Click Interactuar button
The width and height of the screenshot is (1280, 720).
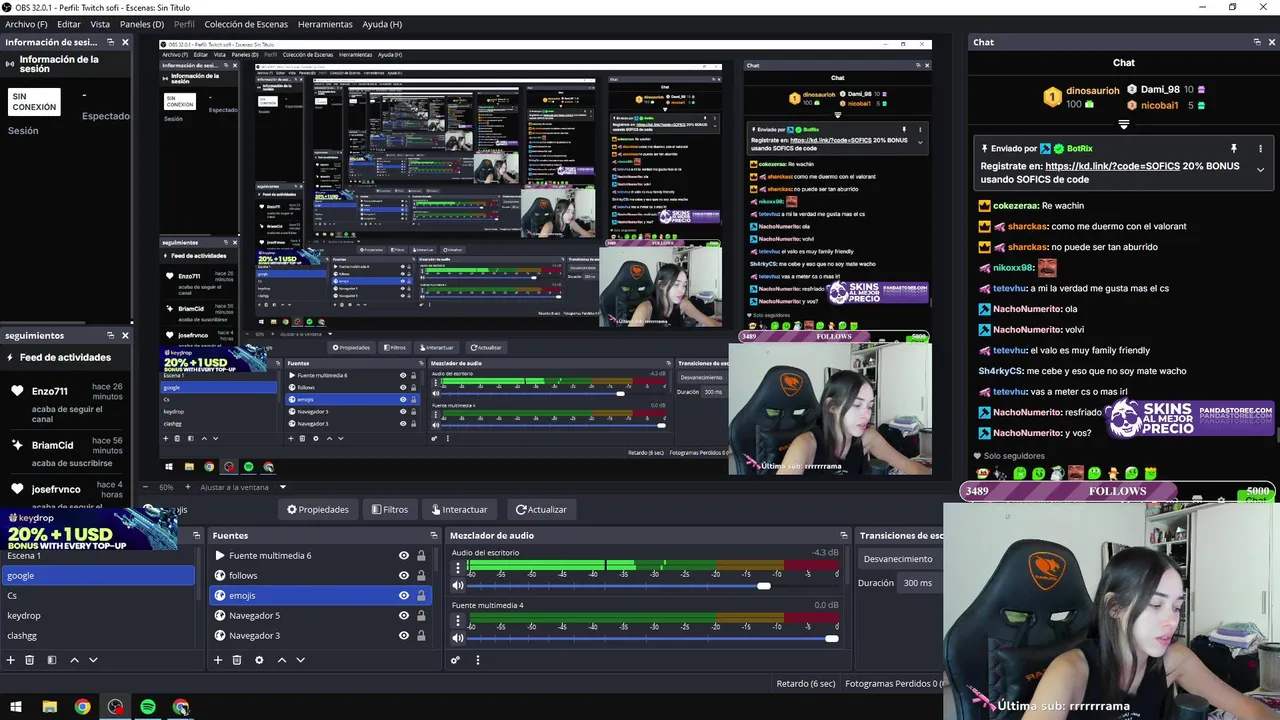point(460,510)
